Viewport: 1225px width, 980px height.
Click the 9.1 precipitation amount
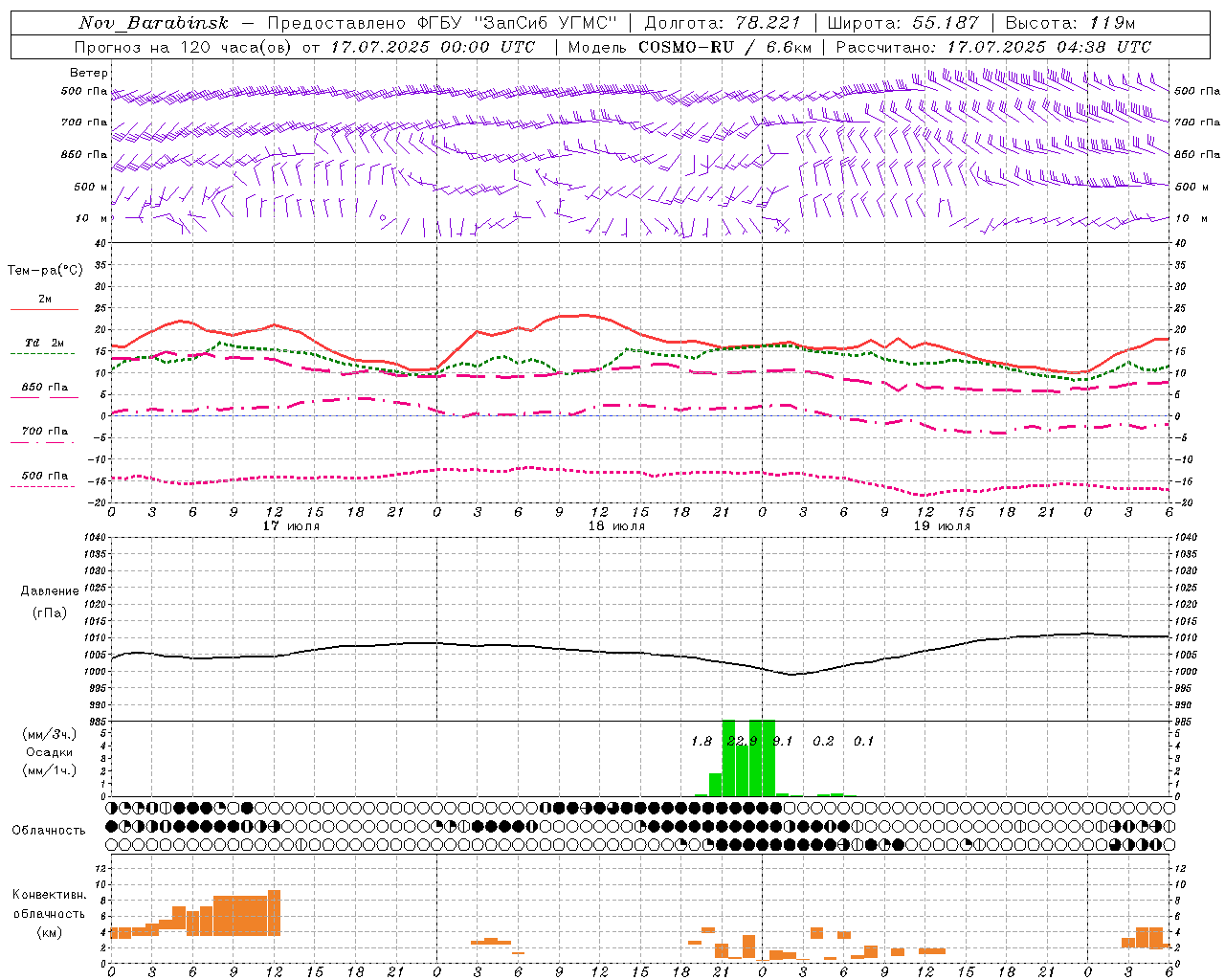point(783,741)
